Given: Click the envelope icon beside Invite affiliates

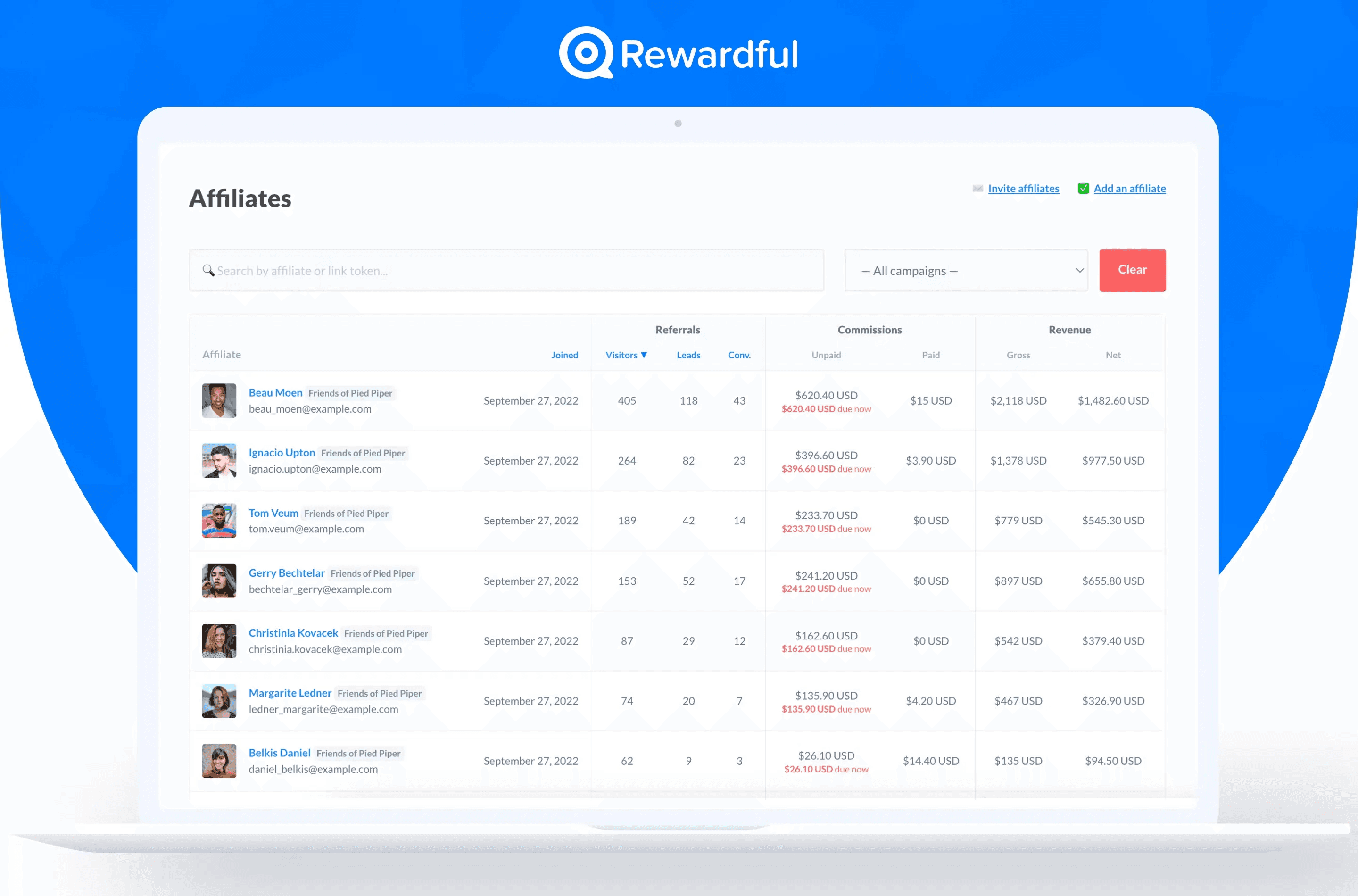Looking at the screenshot, I should coord(977,189).
